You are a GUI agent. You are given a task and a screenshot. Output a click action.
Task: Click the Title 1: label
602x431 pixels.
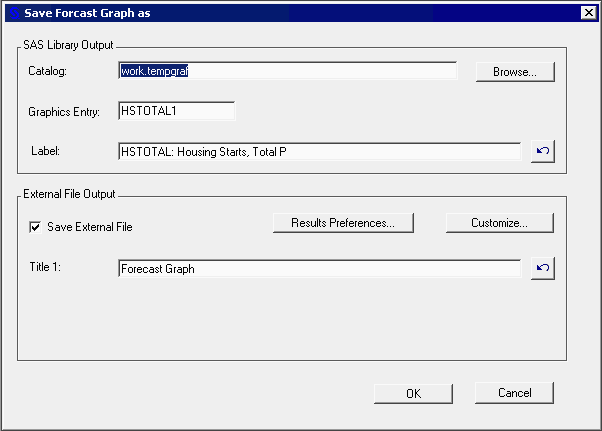pos(47,269)
